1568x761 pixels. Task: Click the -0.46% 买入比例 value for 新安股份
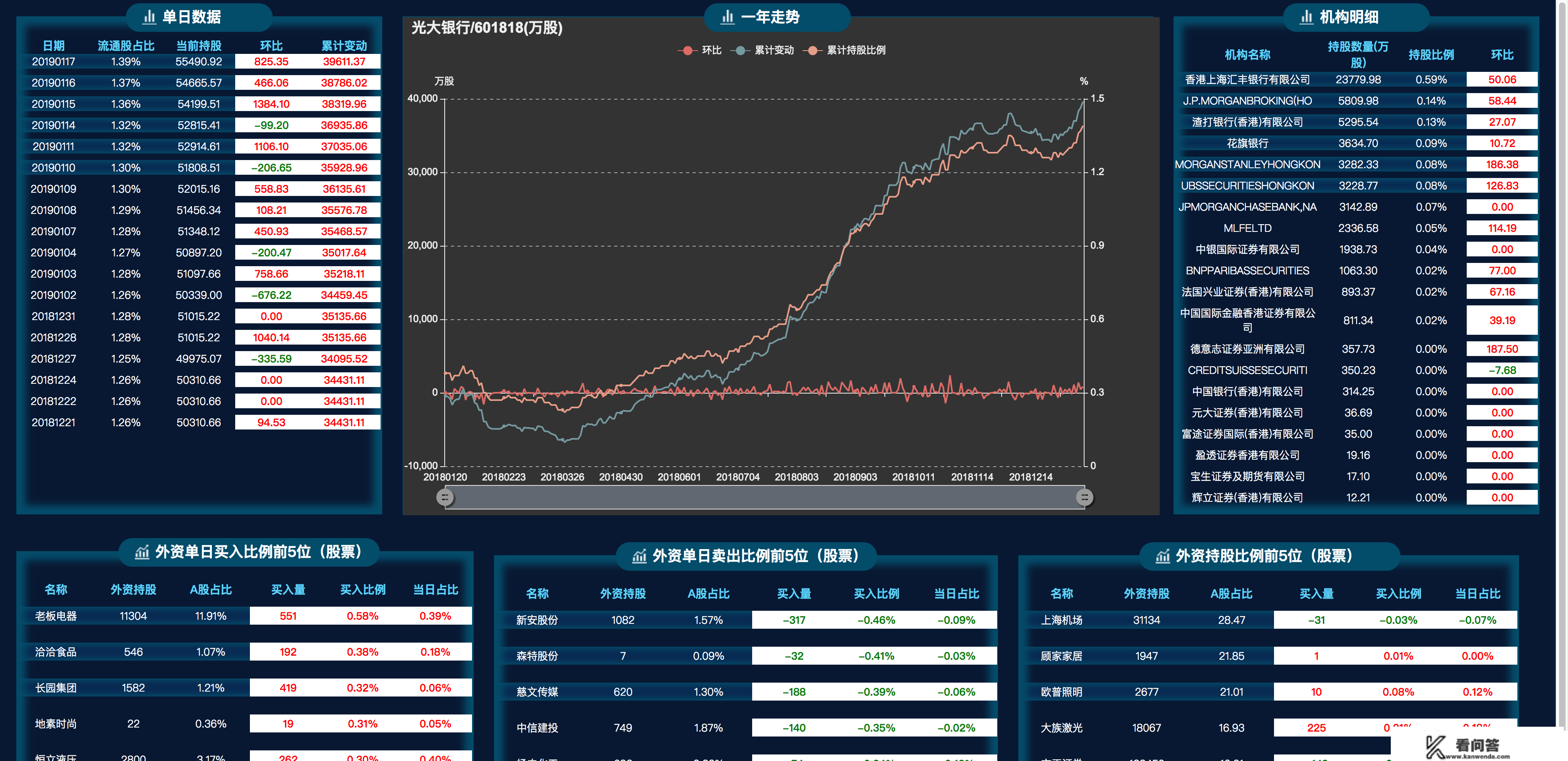pos(876,621)
